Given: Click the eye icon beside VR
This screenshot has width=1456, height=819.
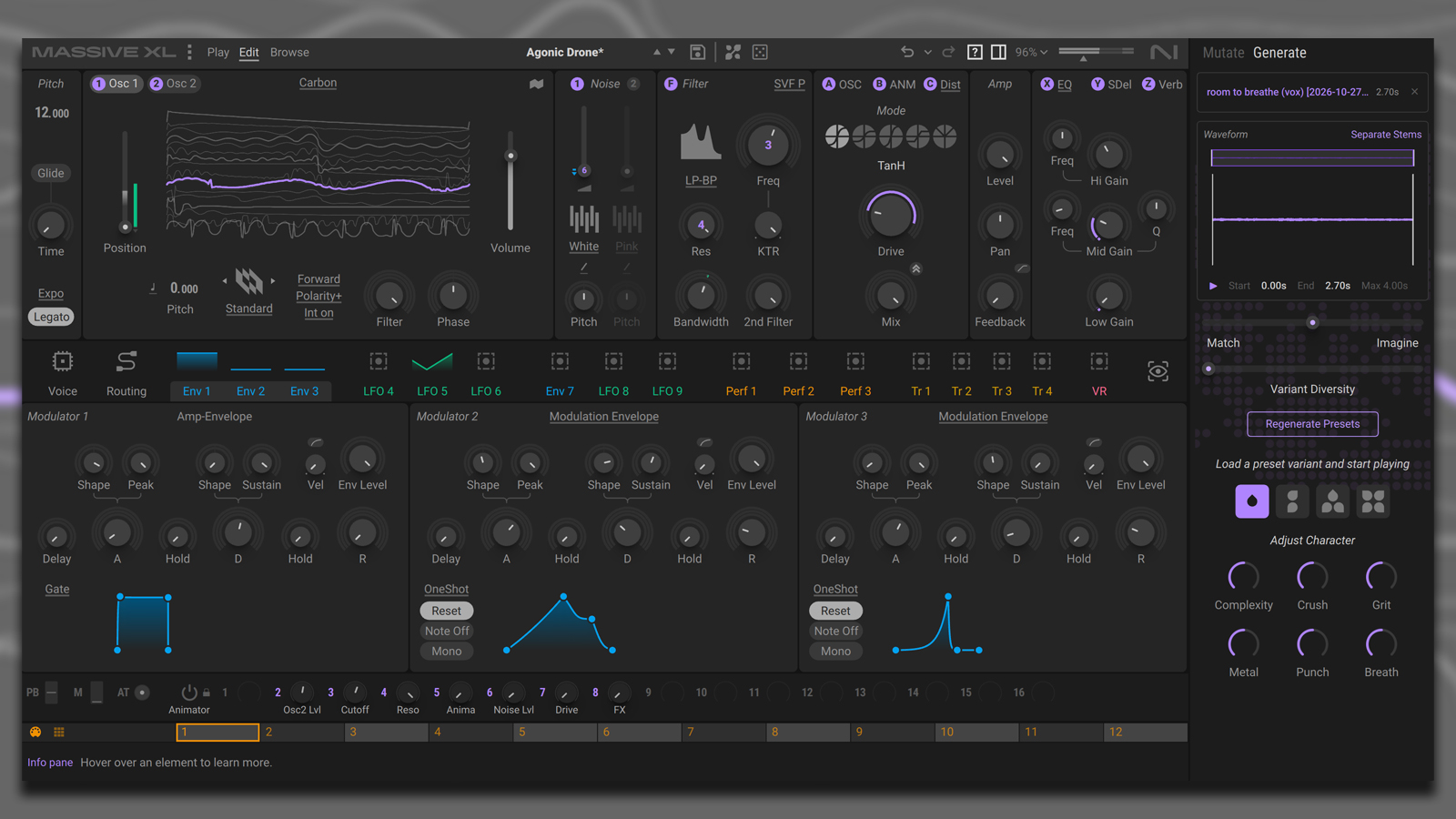Looking at the screenshot, I should click(1158, 371).
